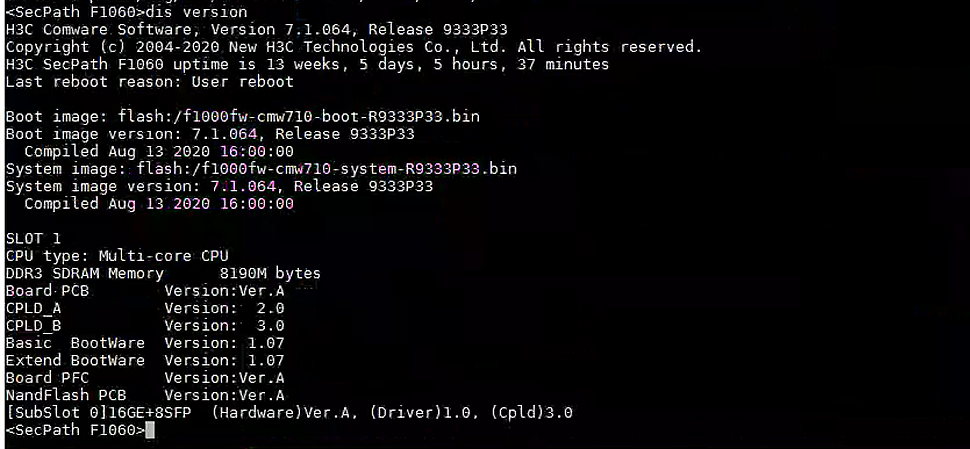
Task: Click the "Board PCB" version line
Action: [x=145, y=290]
